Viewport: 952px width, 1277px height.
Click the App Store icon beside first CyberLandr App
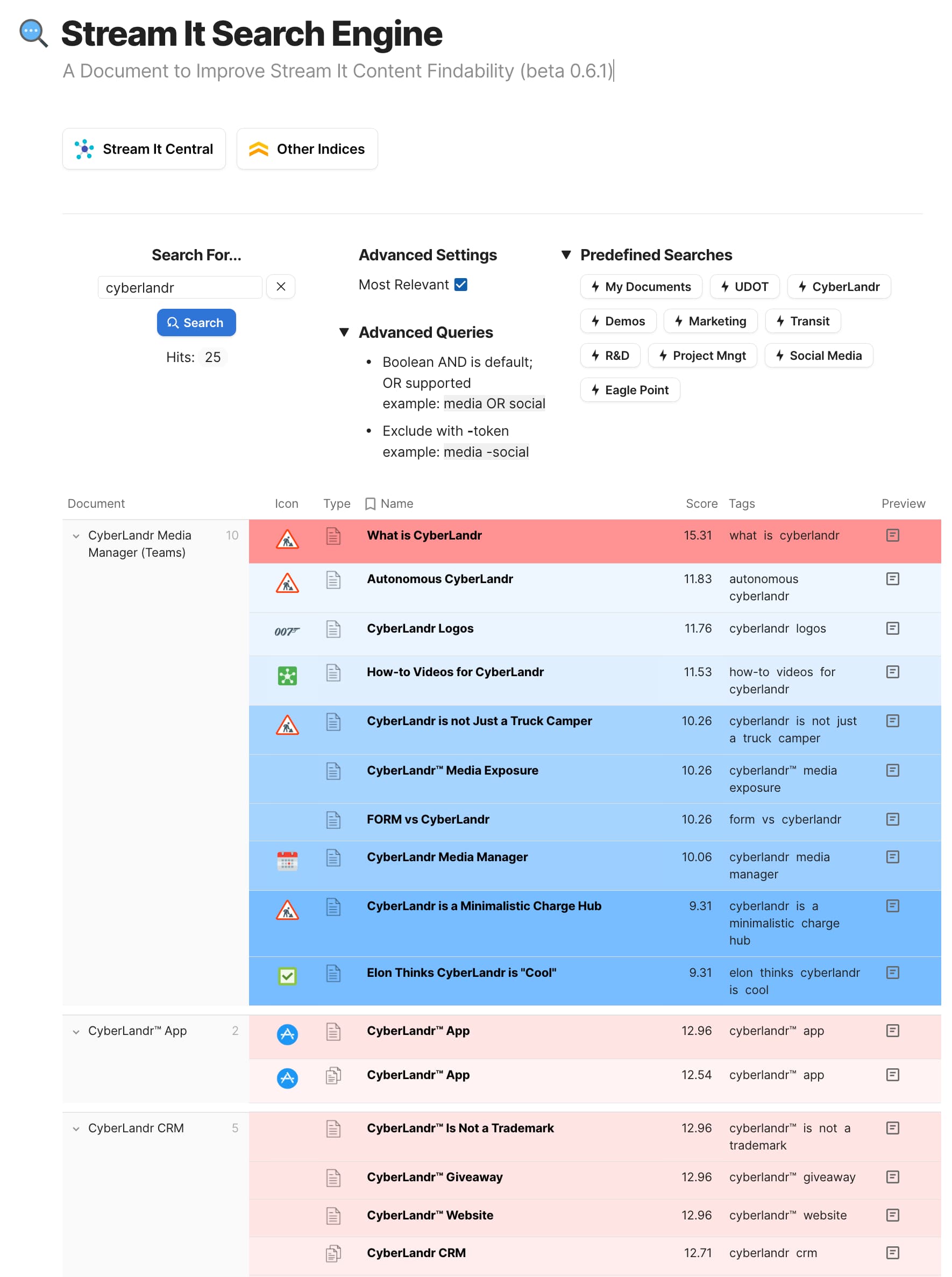(x=287, y=1034)
